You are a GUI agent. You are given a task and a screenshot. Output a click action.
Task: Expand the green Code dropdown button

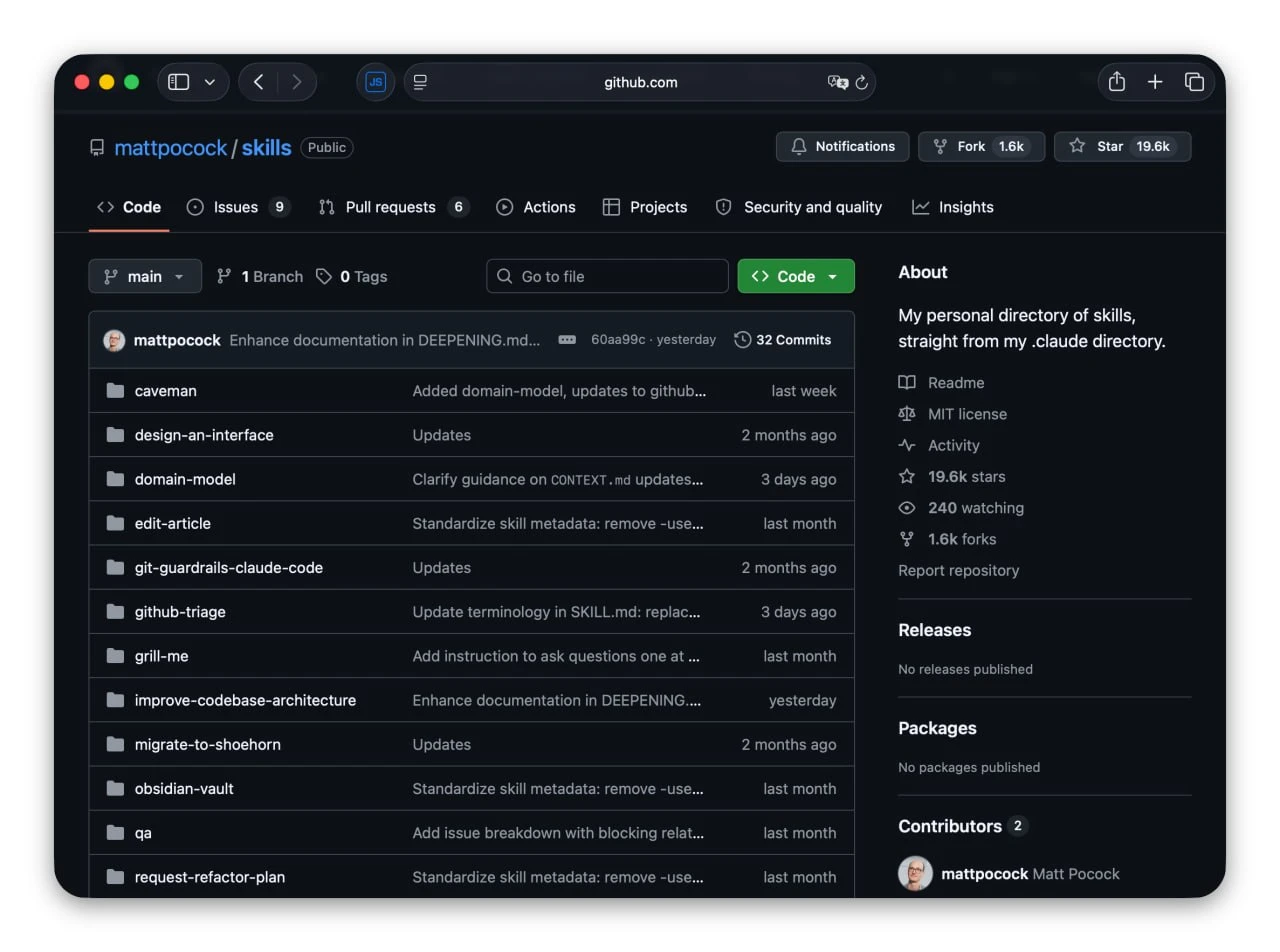796,276
